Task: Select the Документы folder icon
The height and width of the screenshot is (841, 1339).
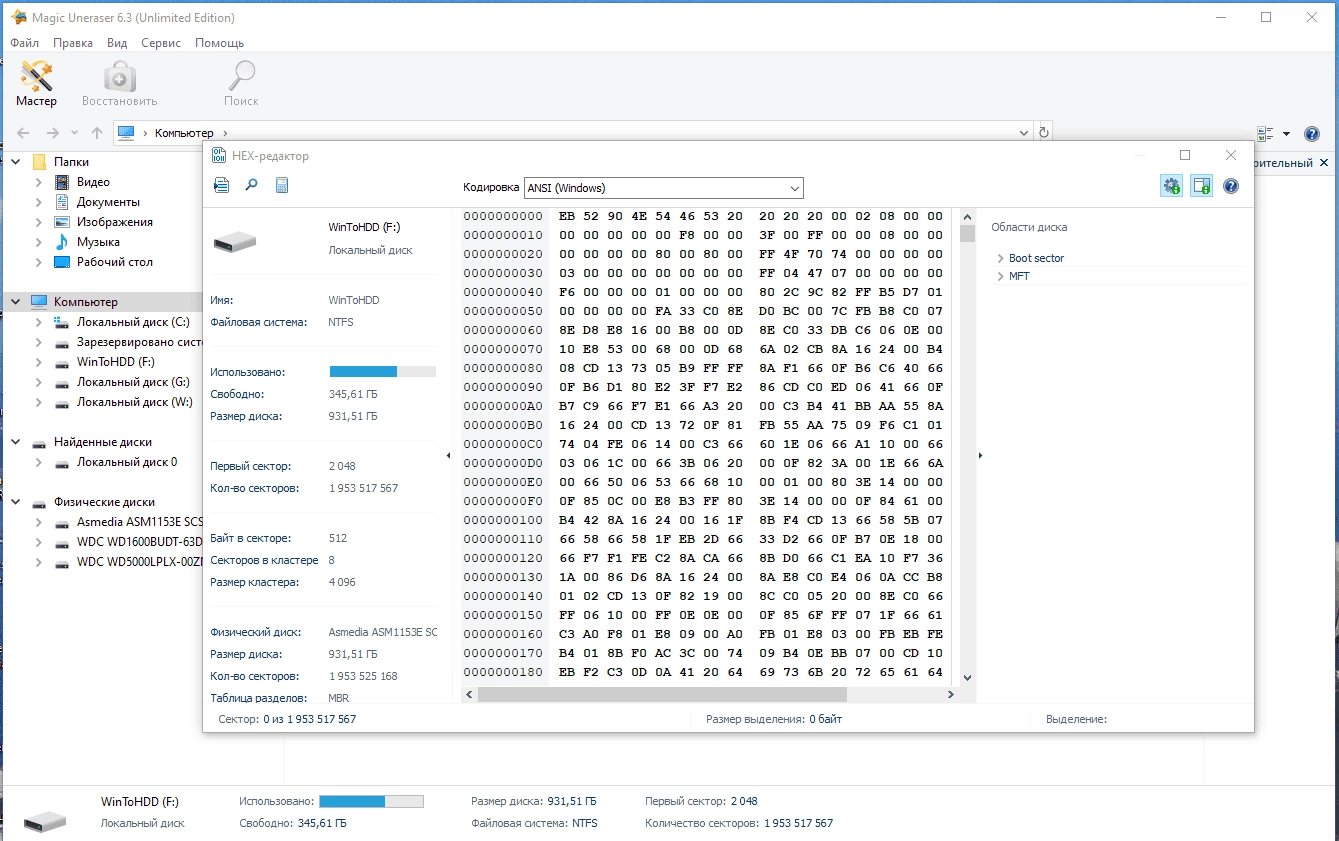Action: pos(62,202)
